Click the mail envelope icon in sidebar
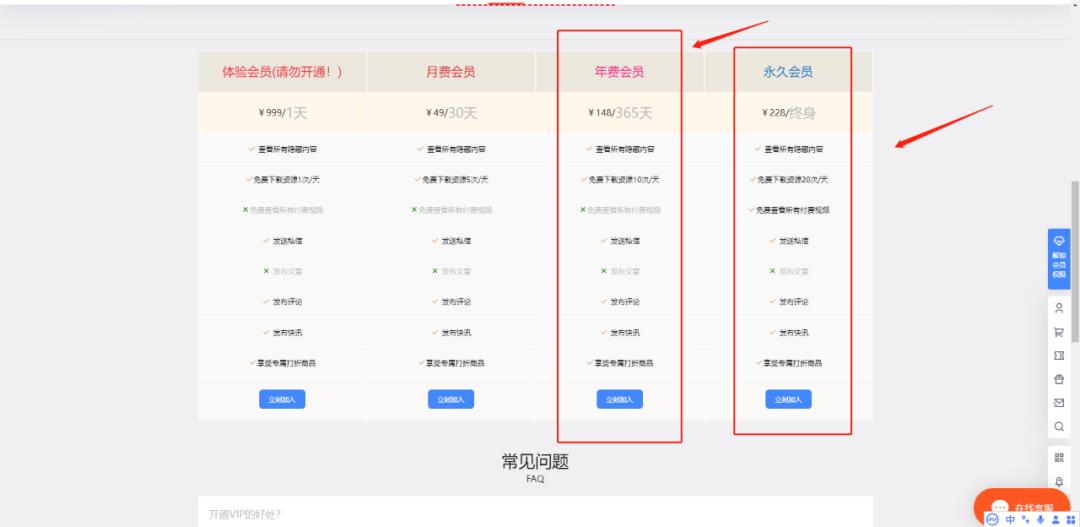Viewport: 1080px width, 527px height. coord(1059,403)
